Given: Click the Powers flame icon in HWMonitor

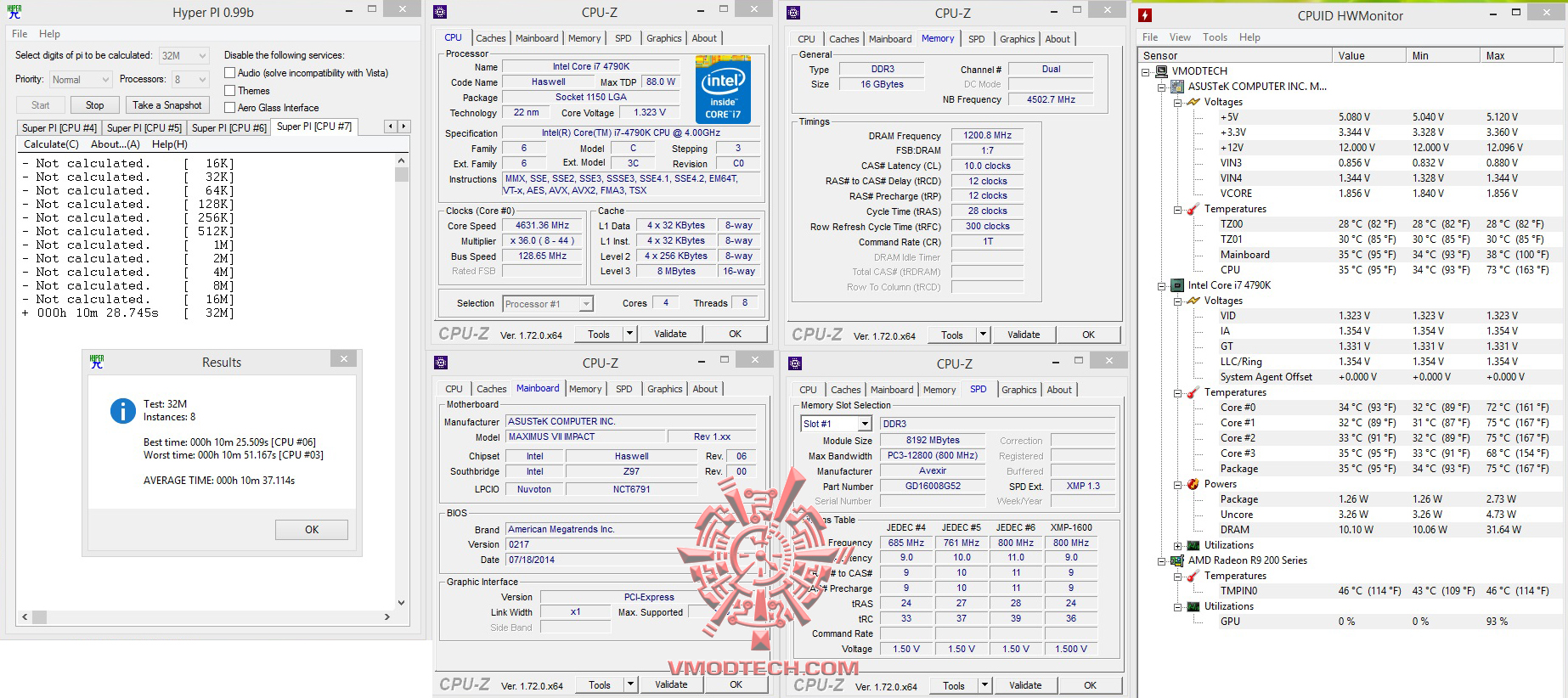Looking at the screenshot, I should pos(1193,484).
